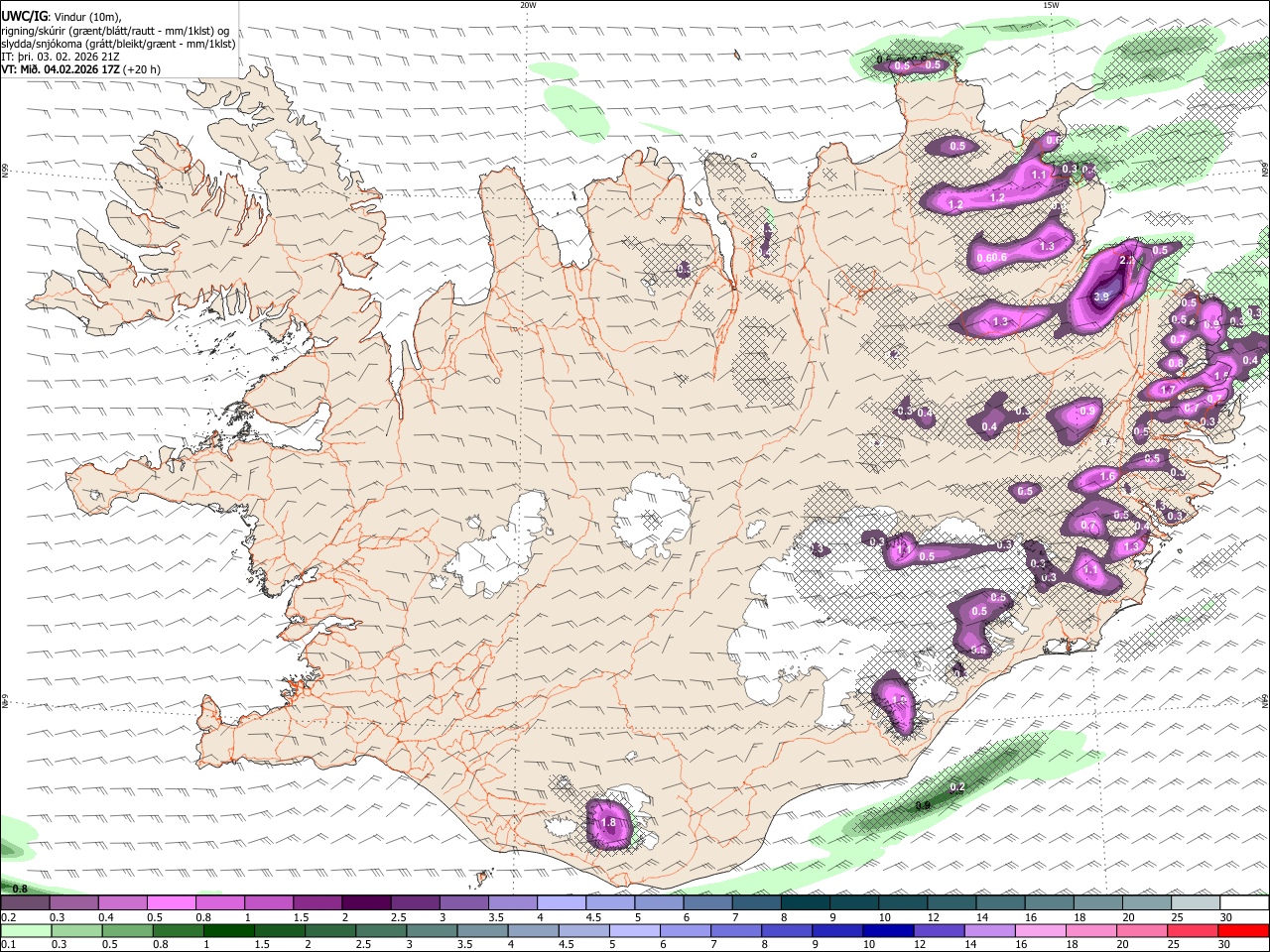
Task: Pick the 25 red-pink swatch in lower legend row
Action: coord(1194,930)
